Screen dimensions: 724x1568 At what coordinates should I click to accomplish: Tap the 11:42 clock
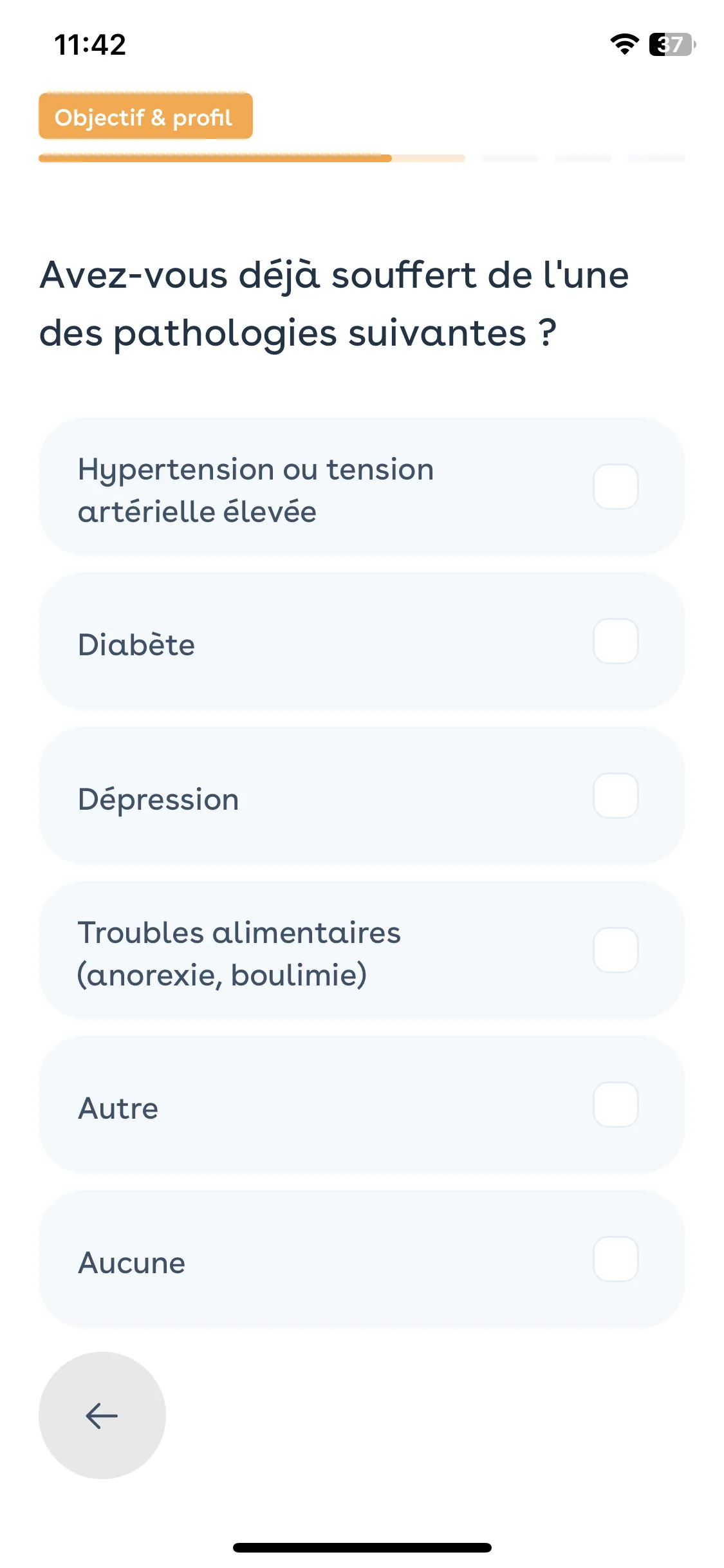(90, 45)
